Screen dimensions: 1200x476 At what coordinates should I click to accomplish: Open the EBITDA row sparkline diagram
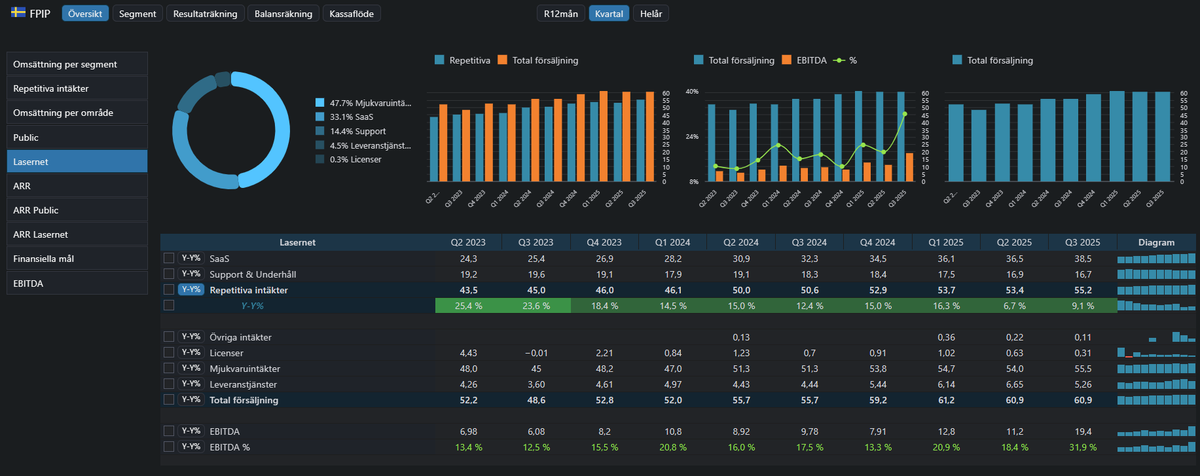tap(1157, 431)
